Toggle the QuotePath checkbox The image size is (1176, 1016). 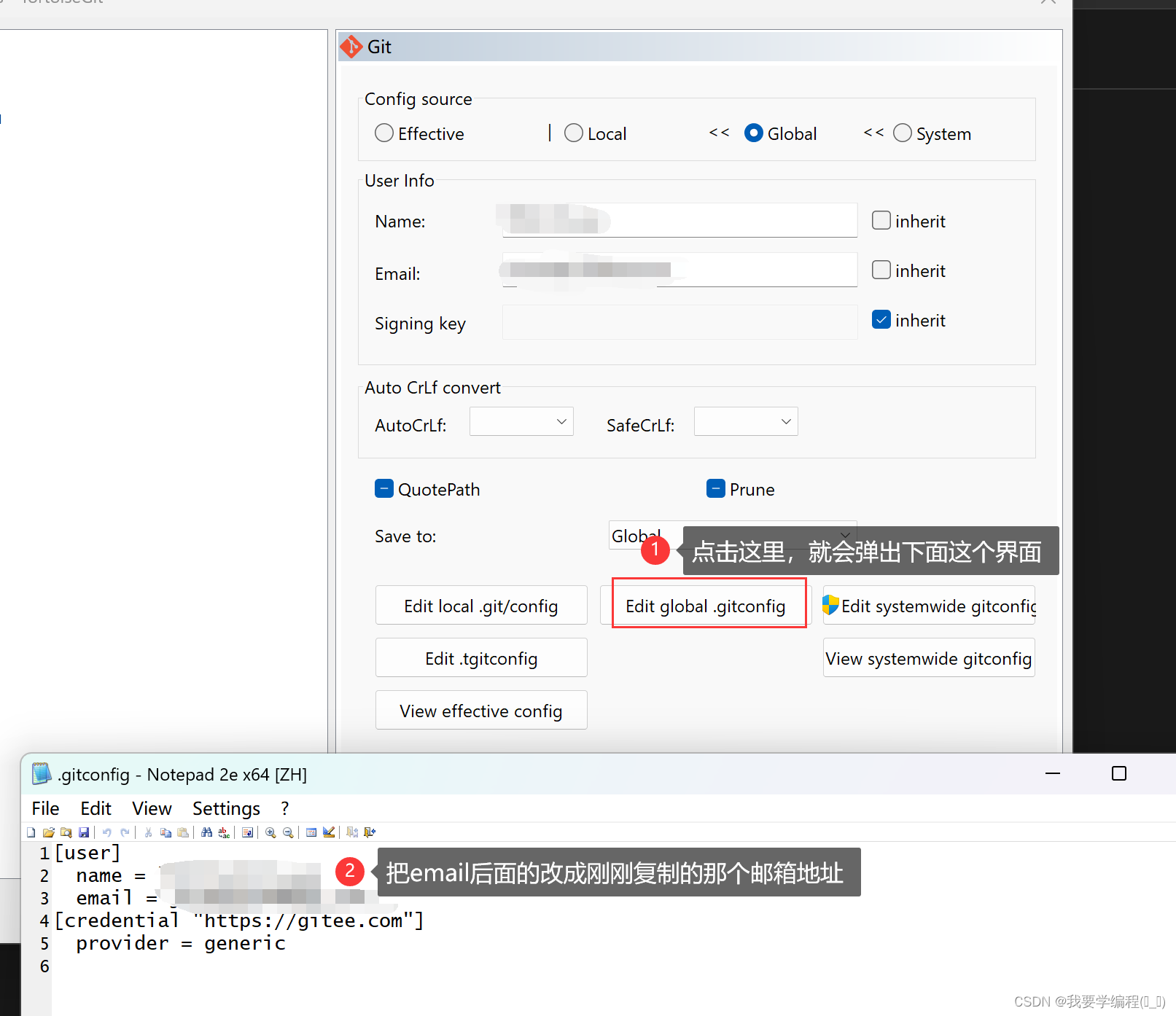384,488
